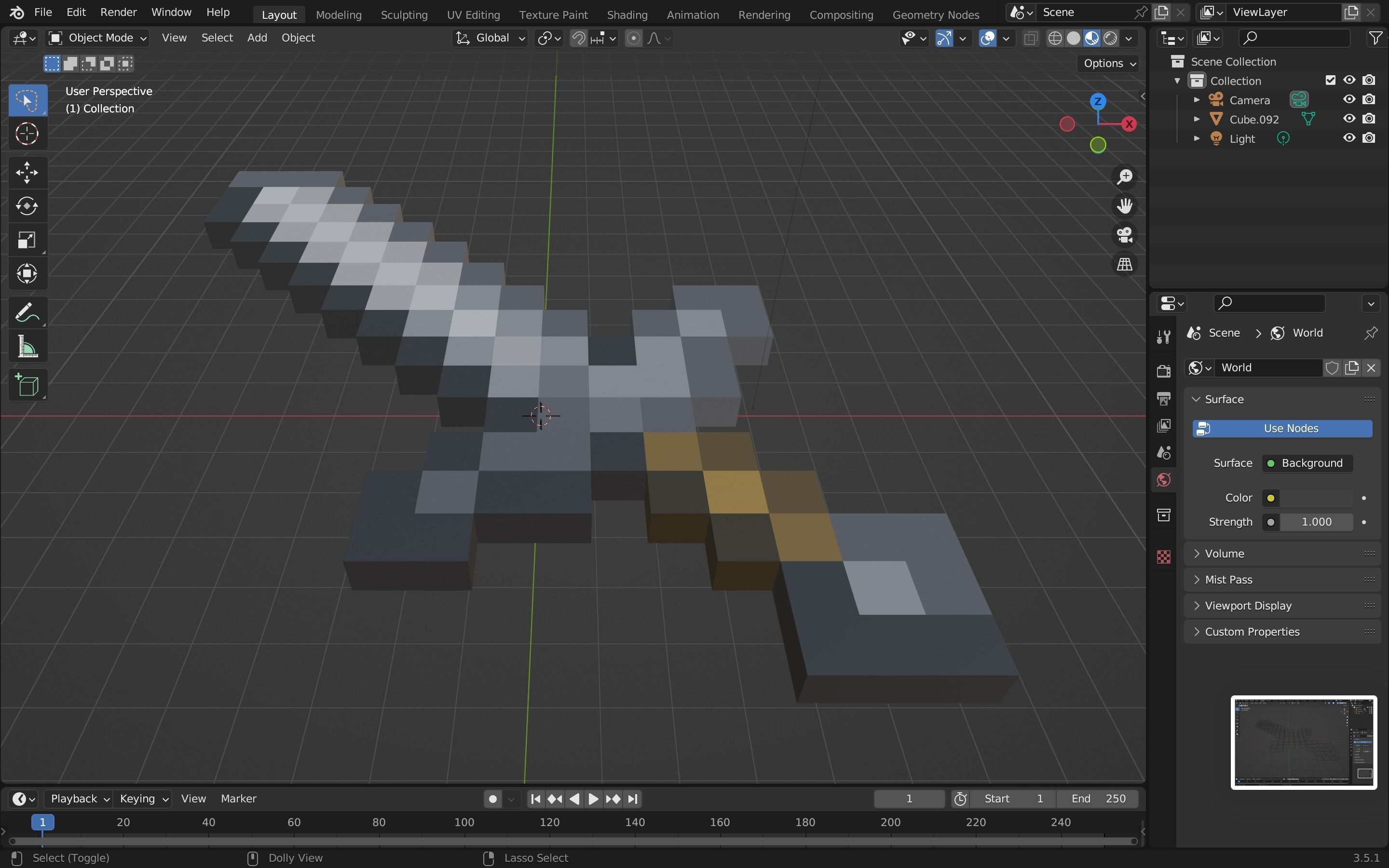1389x868 pixels.
Task: Select the Scale tool
Action: pos(27,239)
